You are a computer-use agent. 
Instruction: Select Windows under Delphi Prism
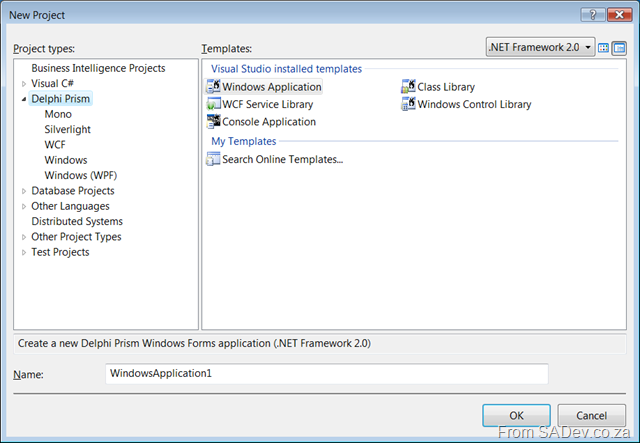66,160
